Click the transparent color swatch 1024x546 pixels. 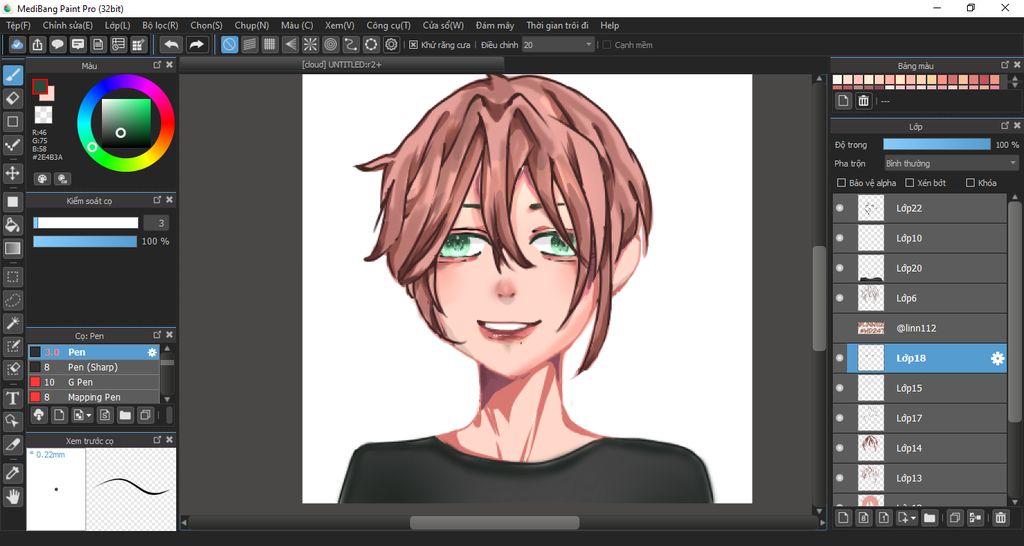[43, 115]
